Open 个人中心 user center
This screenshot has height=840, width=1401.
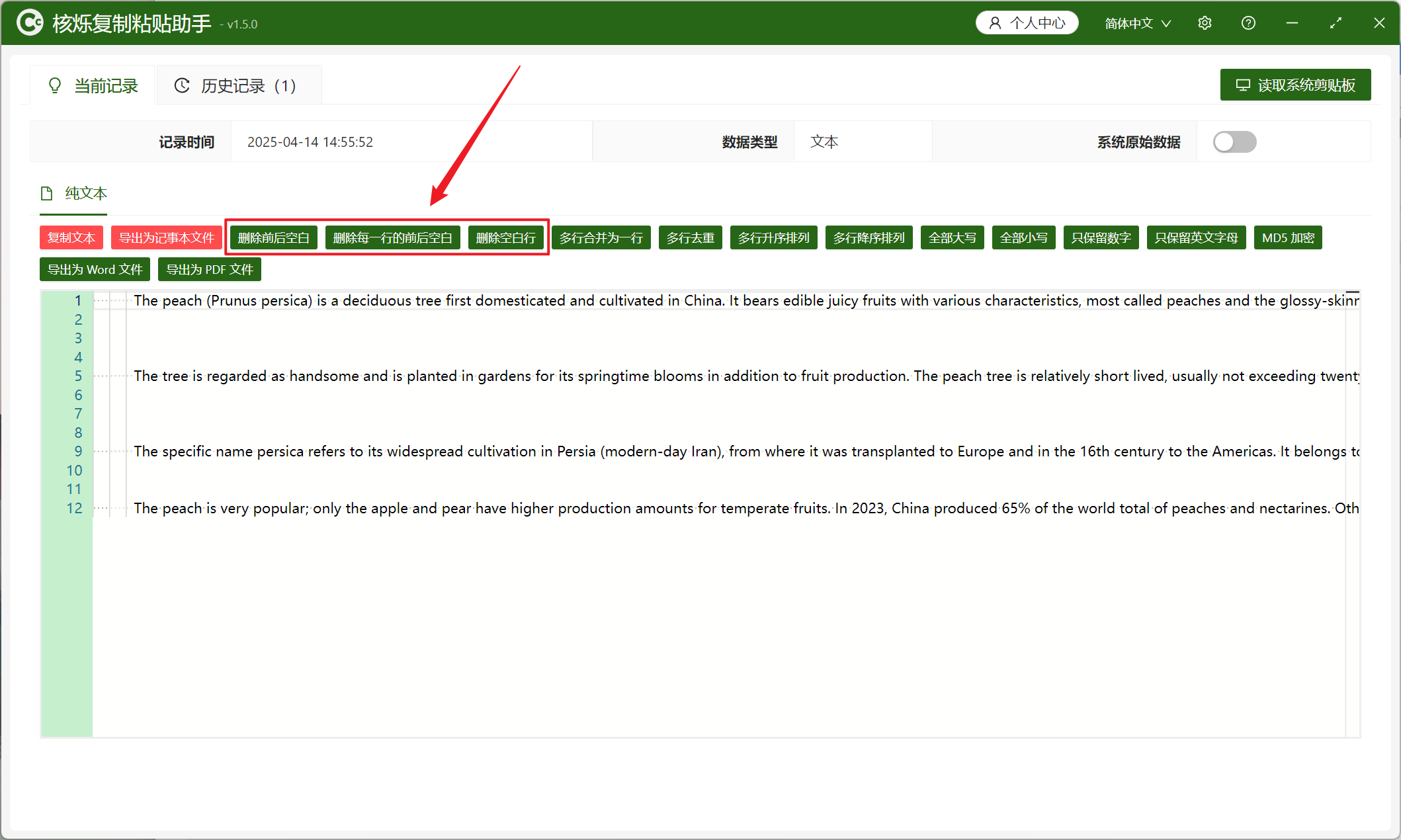(x=1027, y=23)
